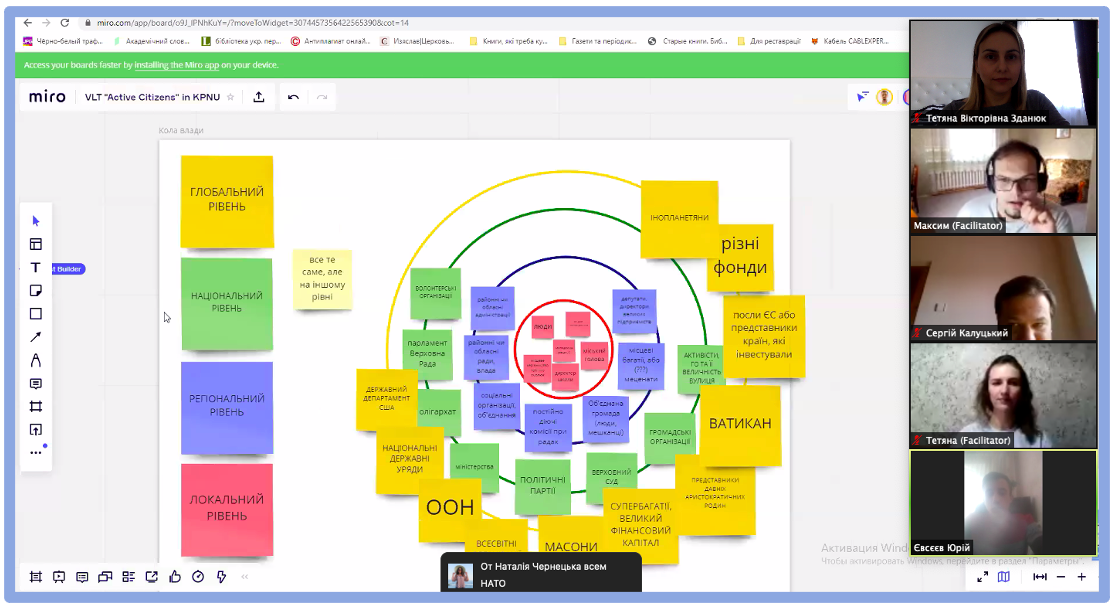Select the Comment tool
This screenshot has width=1113, height=607.
(36, 383)
